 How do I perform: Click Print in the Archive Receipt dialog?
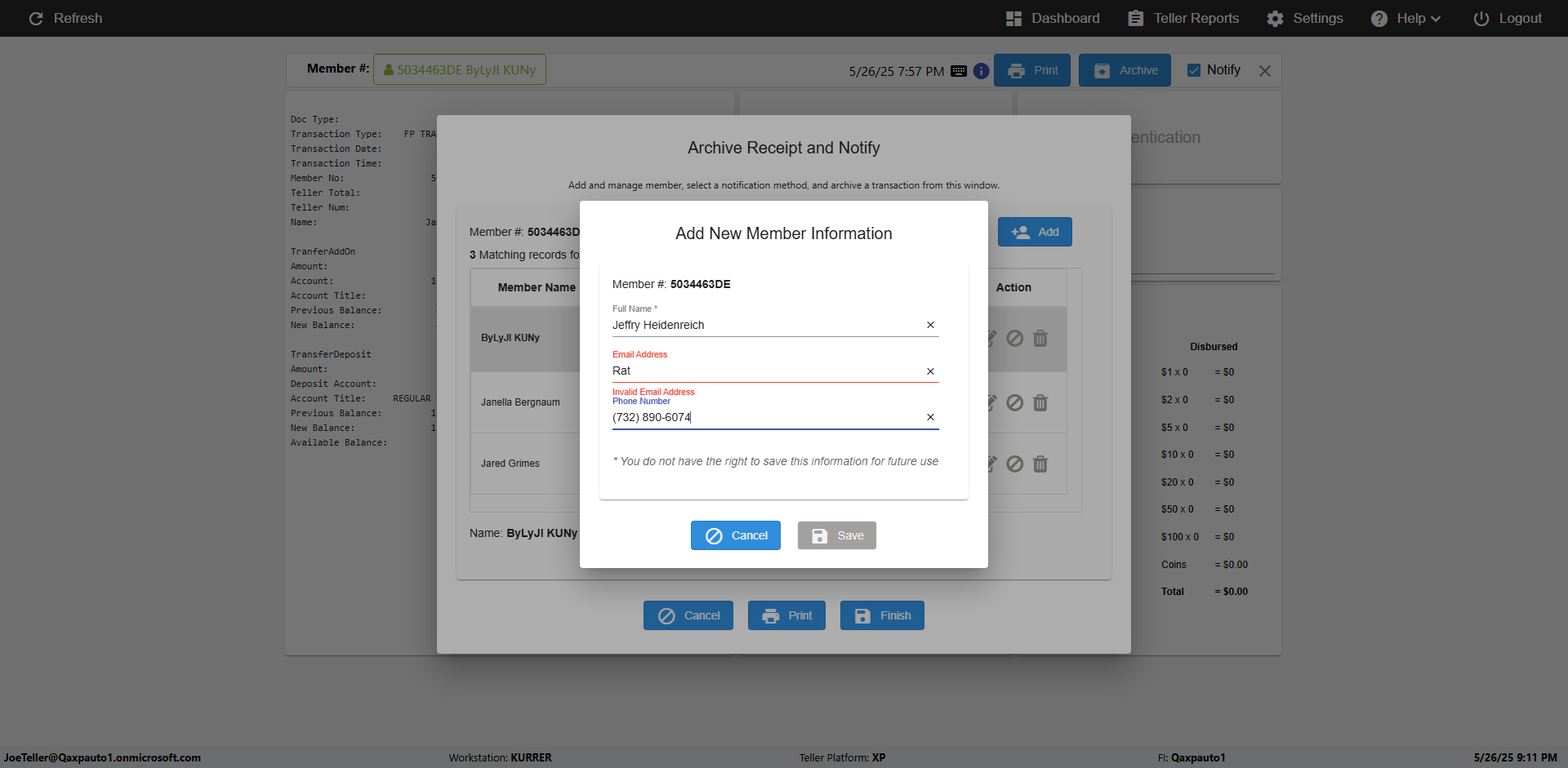pos(786,615)
